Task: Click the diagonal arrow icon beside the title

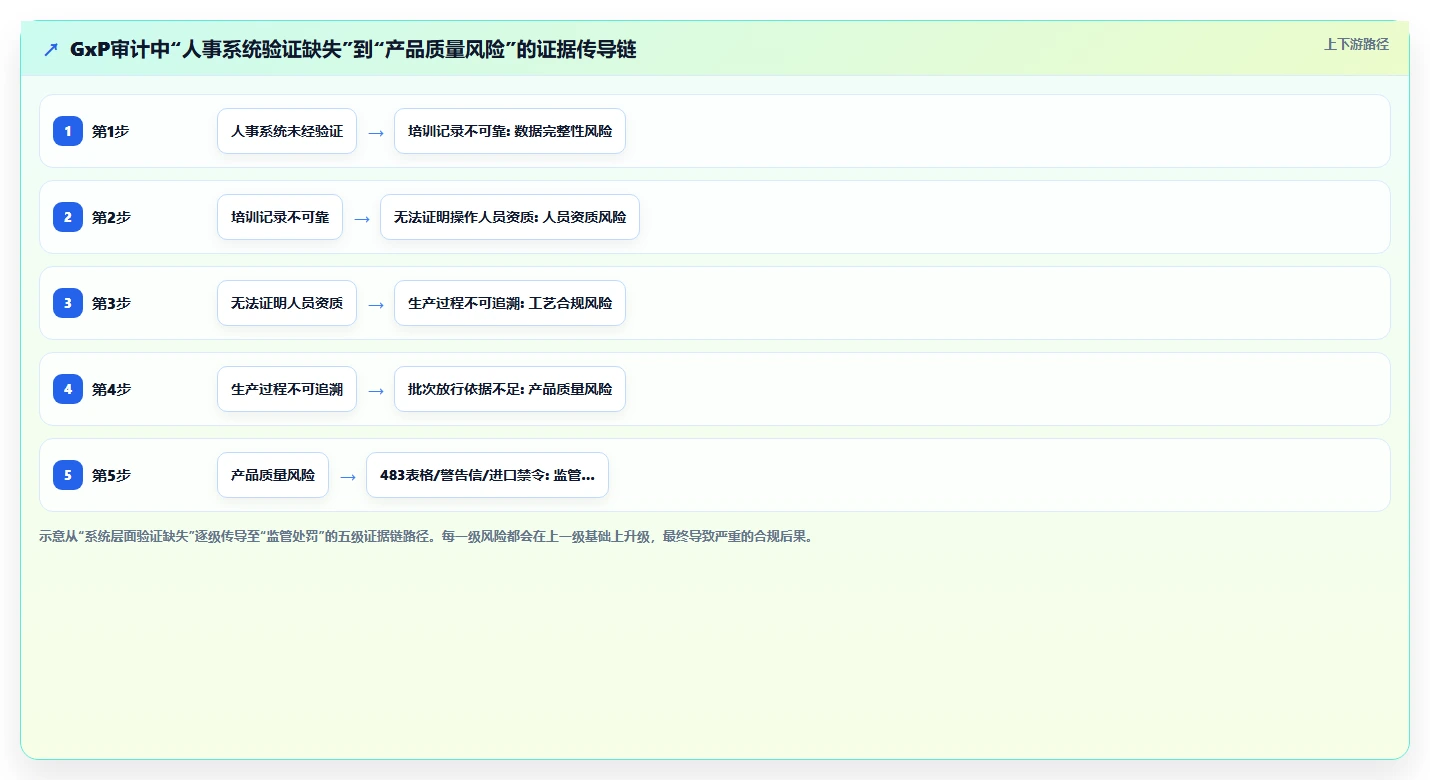Action: 51,50
